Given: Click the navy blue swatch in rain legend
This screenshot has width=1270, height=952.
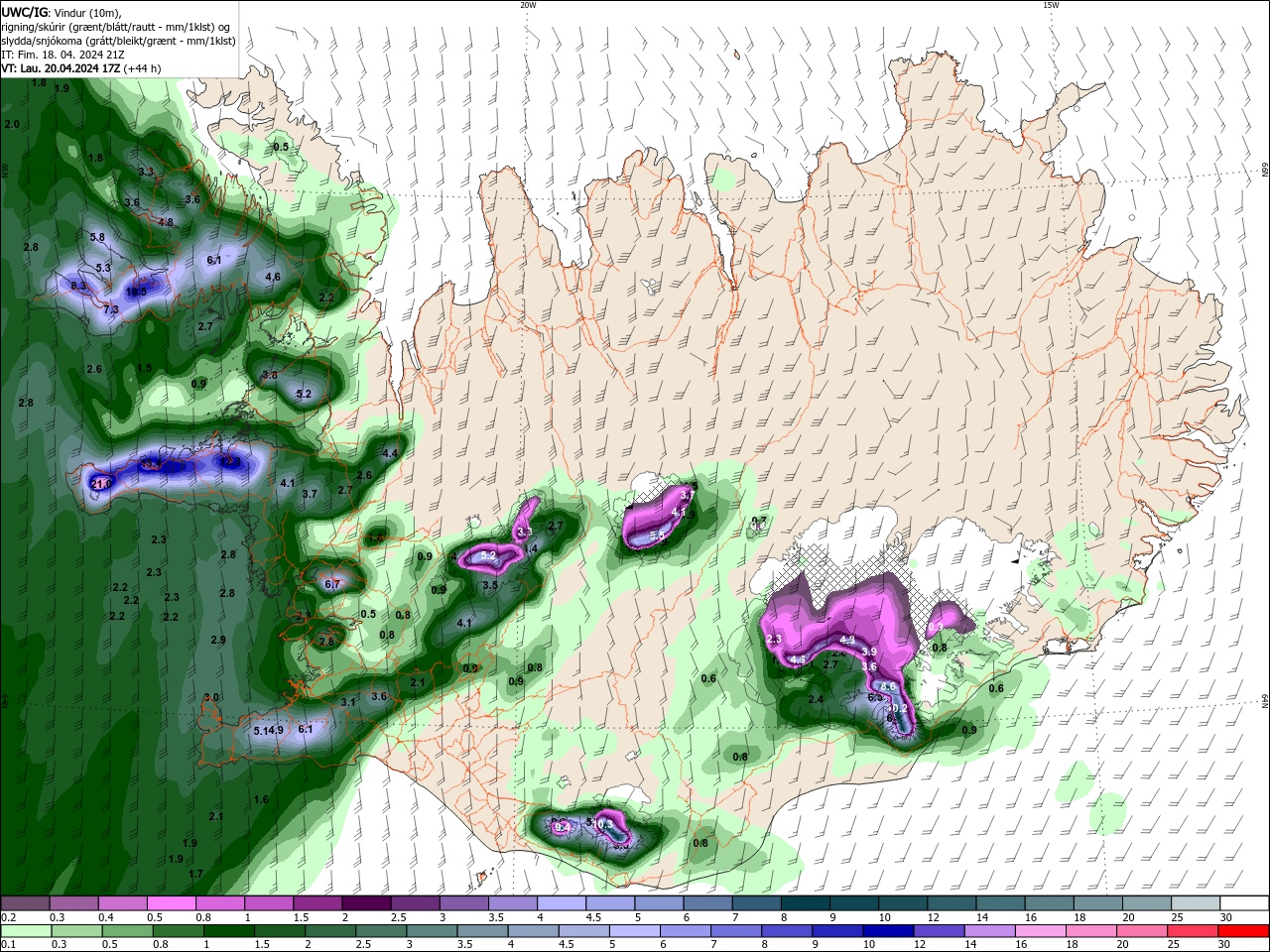Looking at the screenshot, I should pos(886,931).
